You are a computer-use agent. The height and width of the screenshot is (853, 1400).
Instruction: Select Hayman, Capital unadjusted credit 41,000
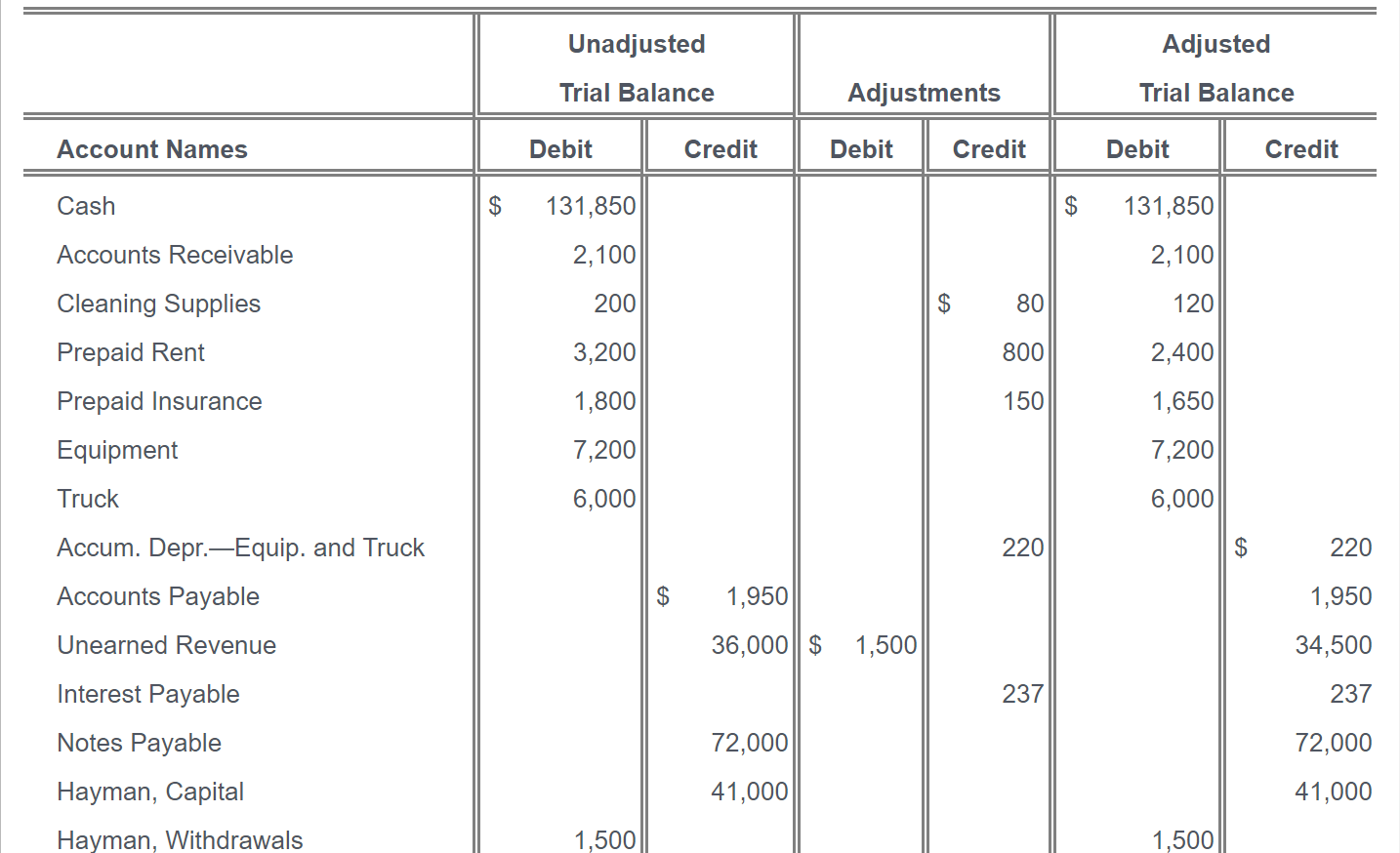pyautogui.click(x=749, y=792)
